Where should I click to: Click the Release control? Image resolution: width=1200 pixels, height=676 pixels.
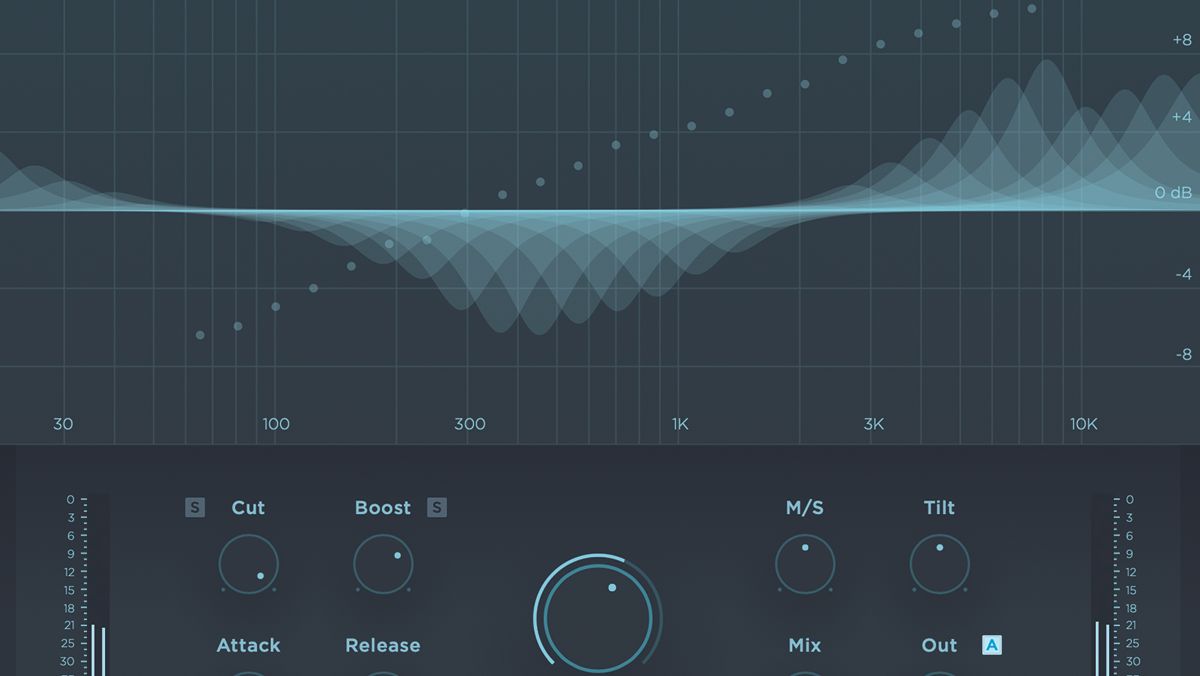click(x=383, y=645)
